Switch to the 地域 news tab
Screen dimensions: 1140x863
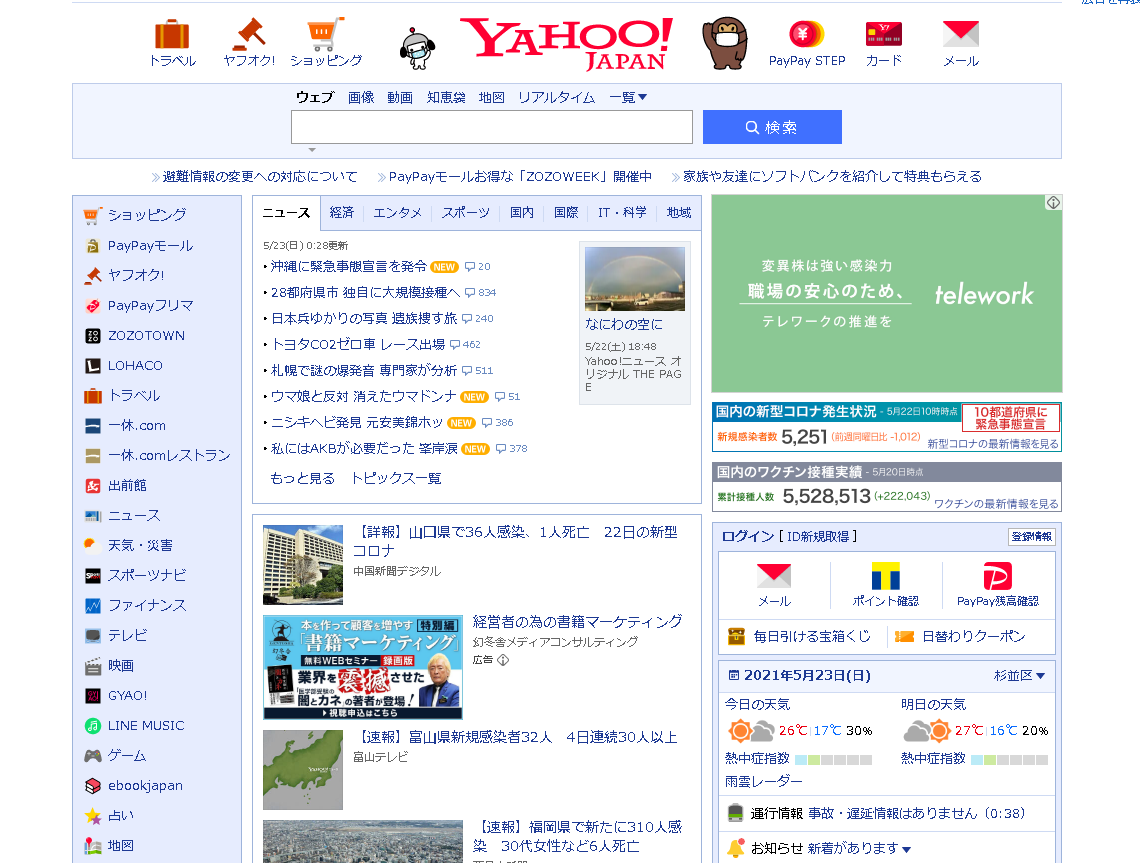(x=679, y=212)
